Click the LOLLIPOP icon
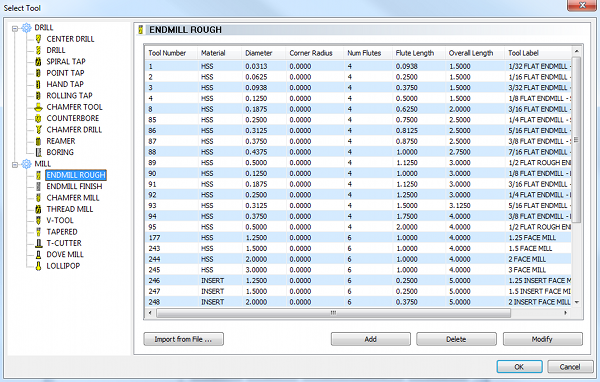600x382 pixels. 38,266
